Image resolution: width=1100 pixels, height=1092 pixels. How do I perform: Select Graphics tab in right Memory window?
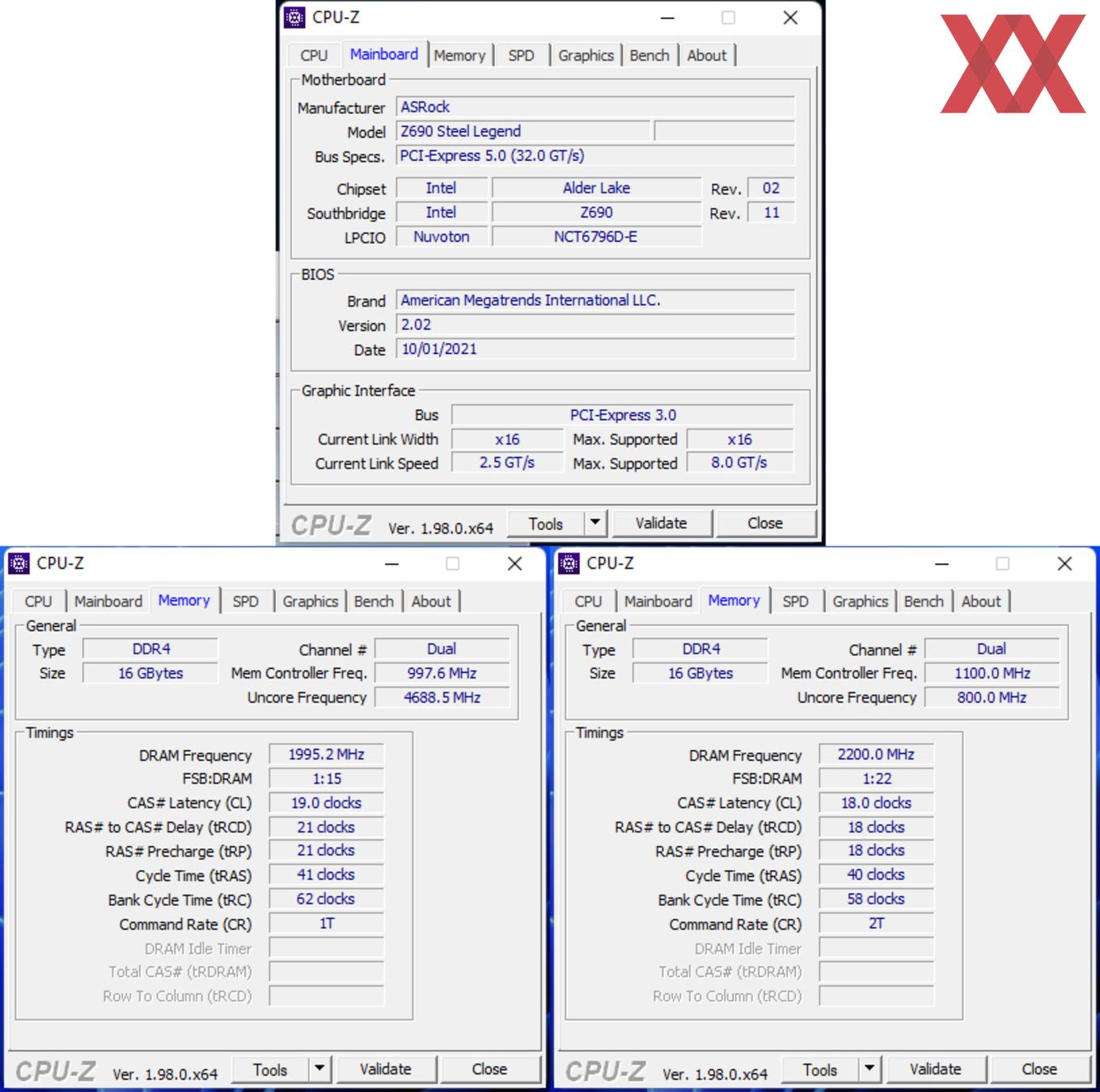coord(860,601)
